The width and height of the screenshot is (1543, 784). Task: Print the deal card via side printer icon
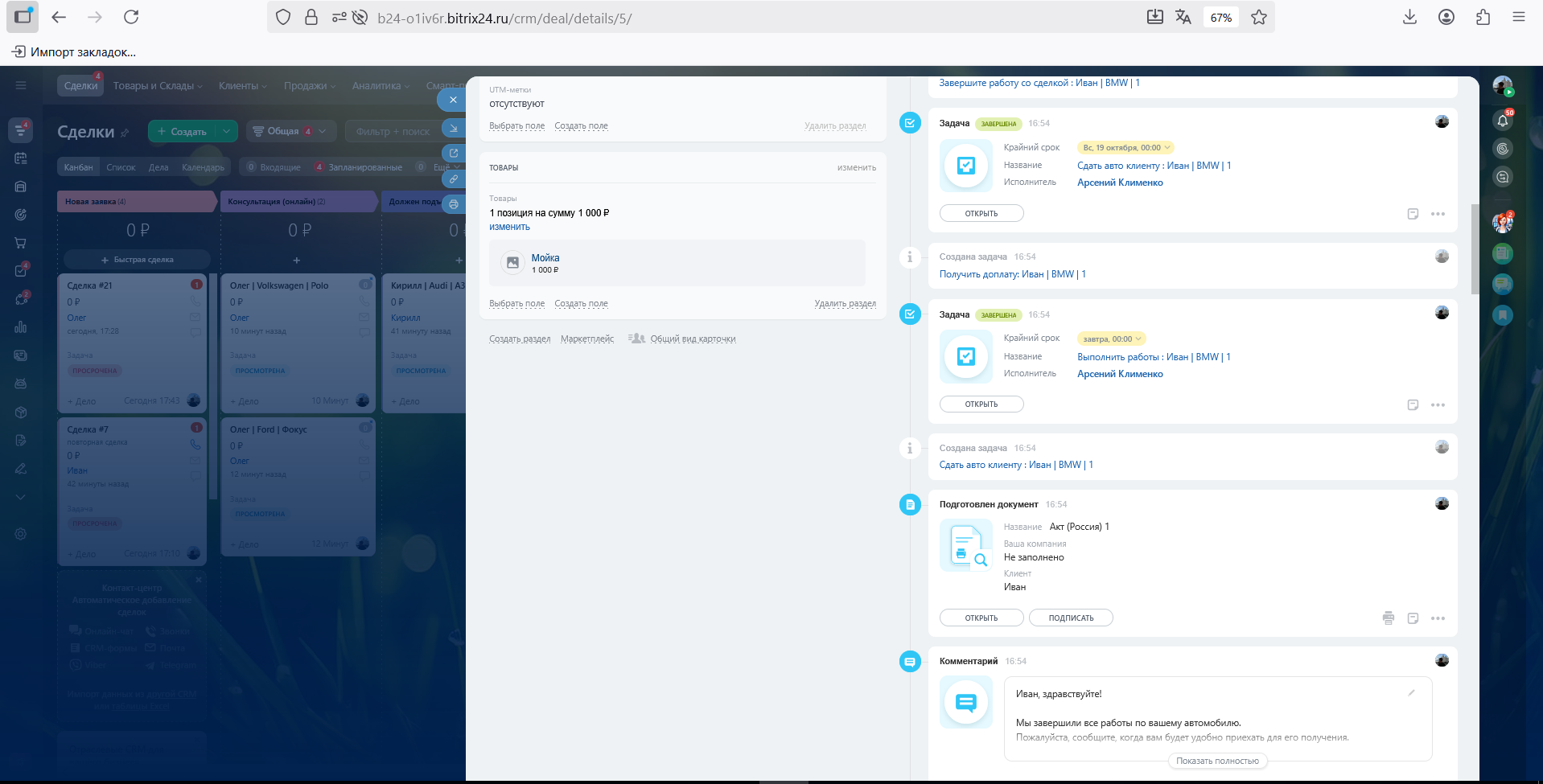pyautogui.click(x=454, y=204)
